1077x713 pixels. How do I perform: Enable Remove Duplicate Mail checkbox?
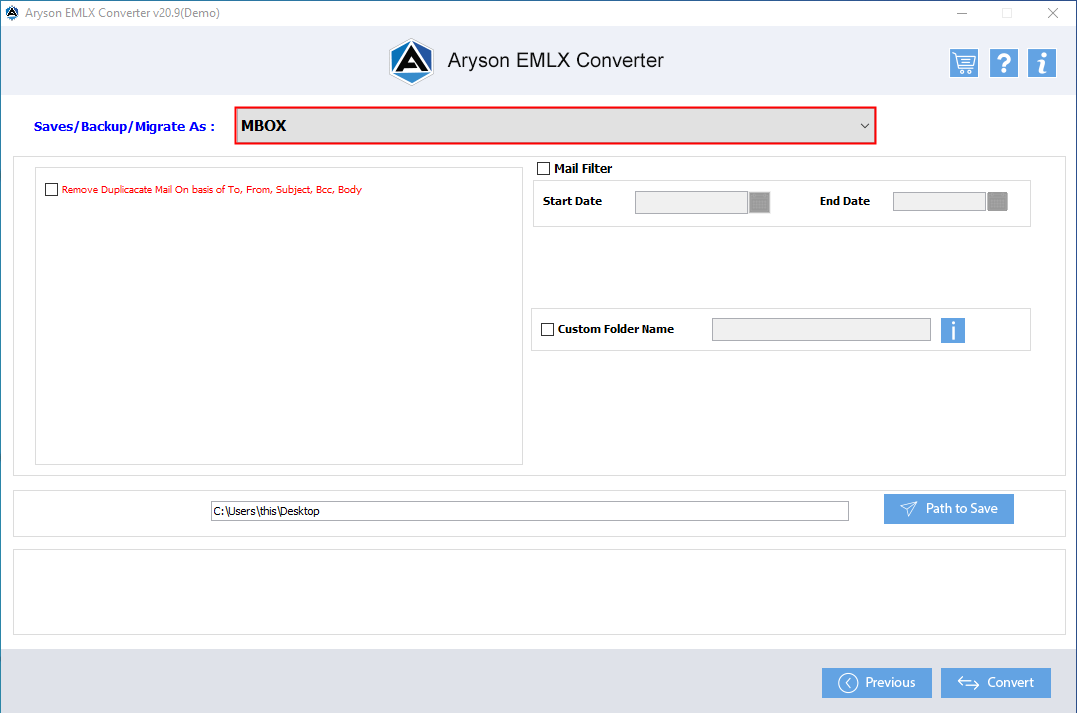tap(52, 190)
